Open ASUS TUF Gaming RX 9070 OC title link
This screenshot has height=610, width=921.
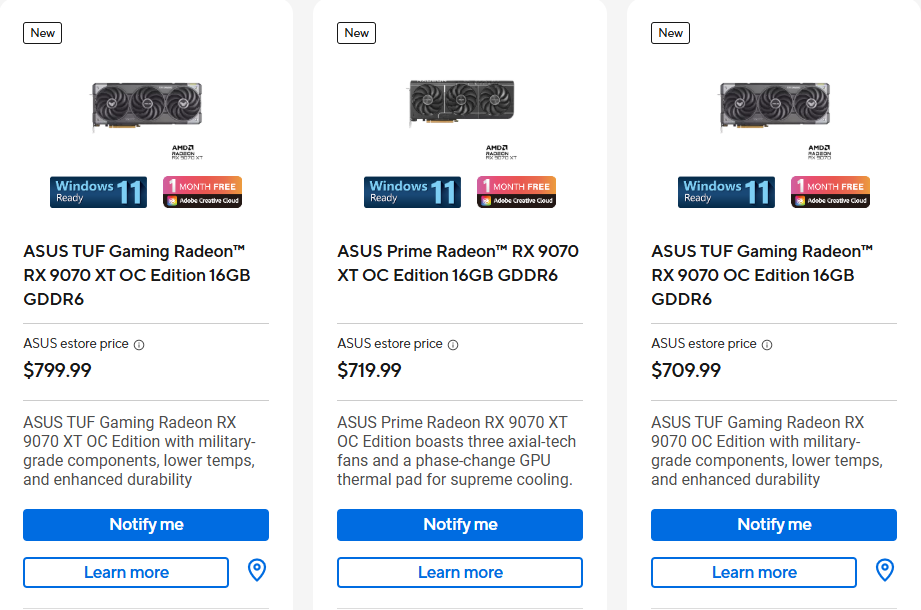(x=764, y=275)
